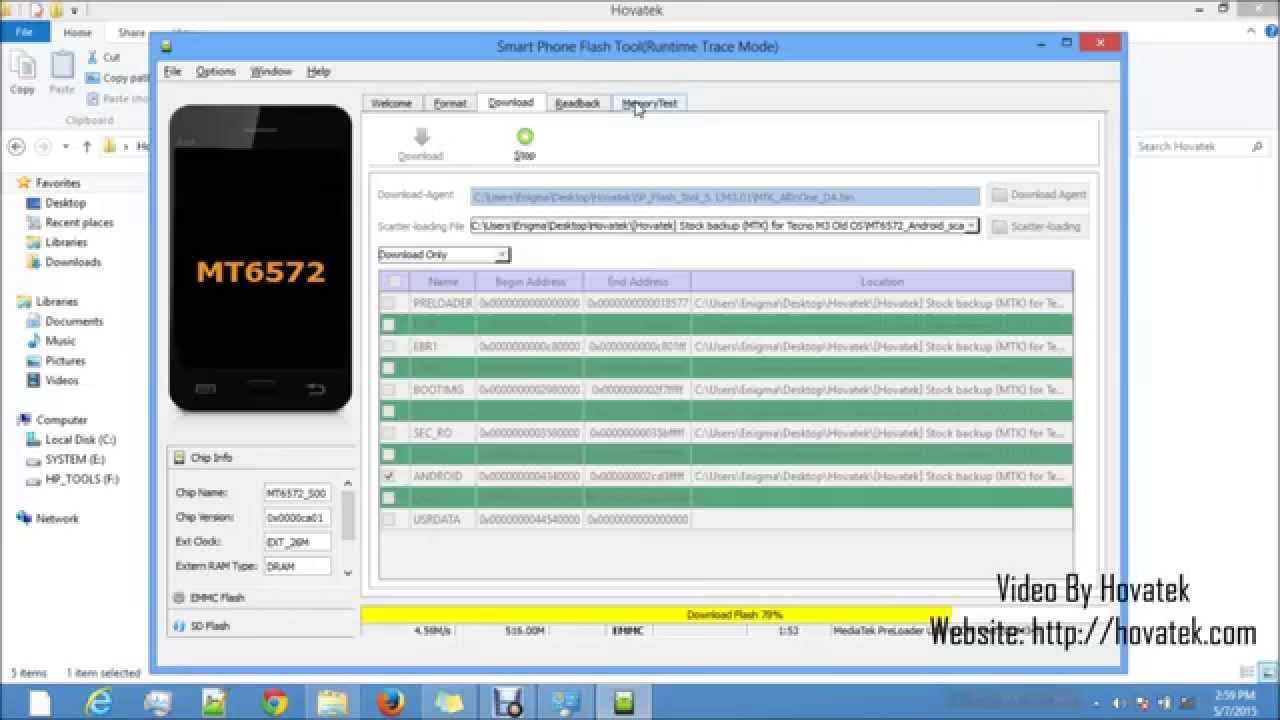Click the EMMC Flash icon
Viewport: 1280px width, 720px height.
pos(179,598)
